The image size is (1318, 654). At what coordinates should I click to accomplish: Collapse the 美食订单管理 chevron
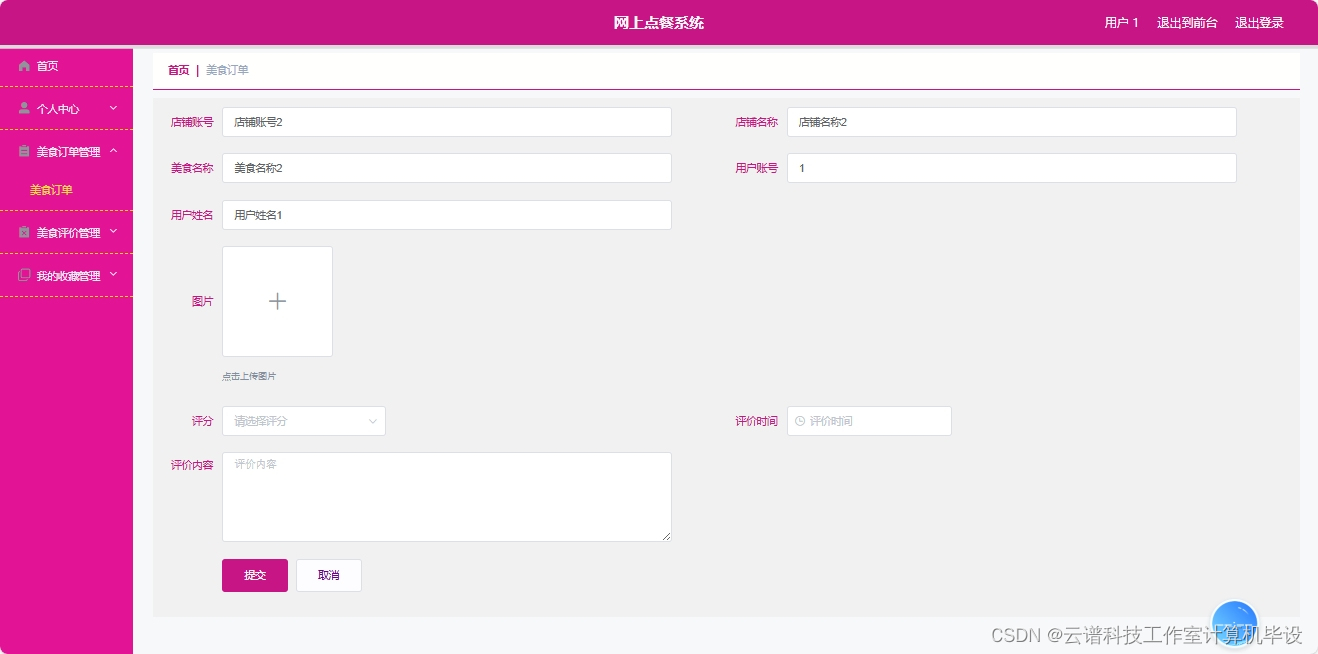tap(113, 151)
